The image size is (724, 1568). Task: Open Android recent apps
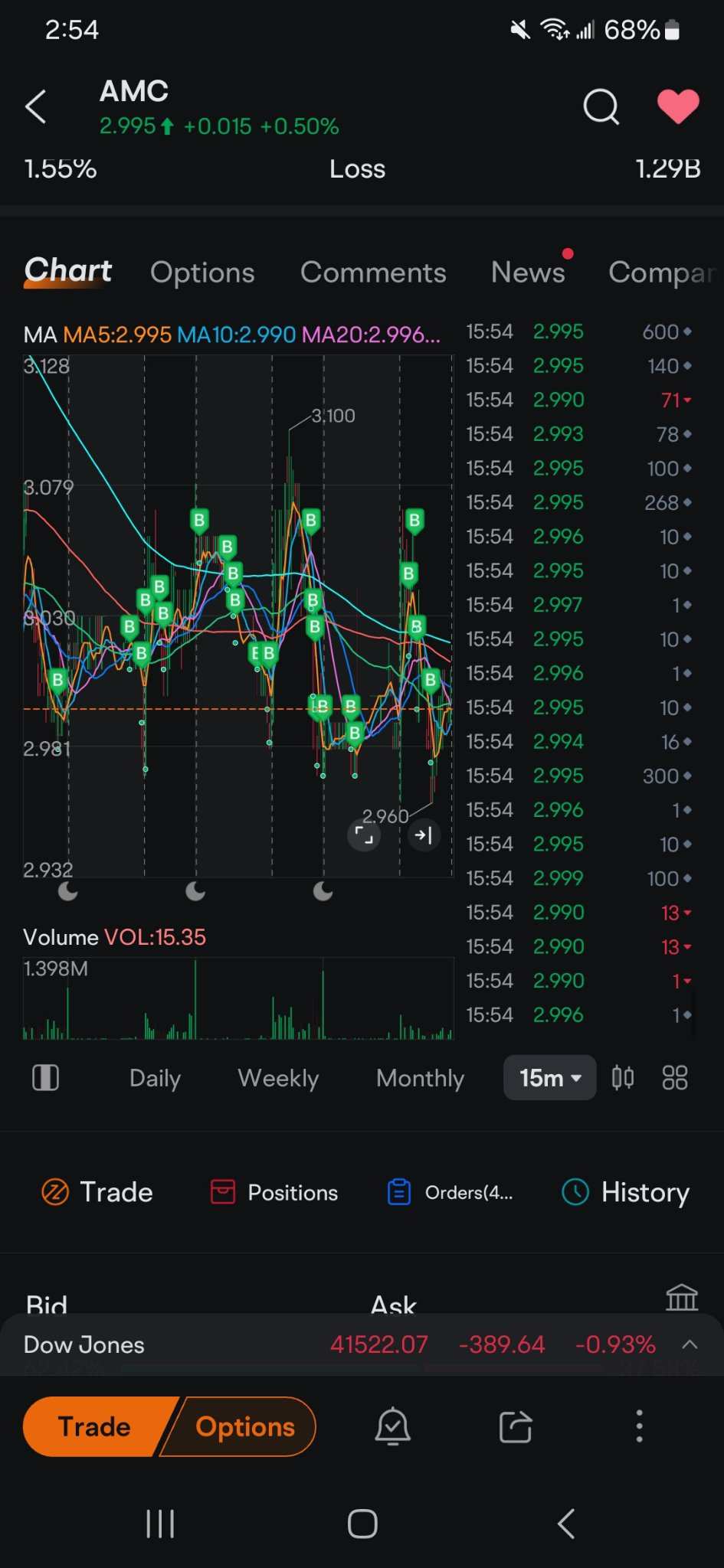pyautogui.click(x=160, y=1524)
